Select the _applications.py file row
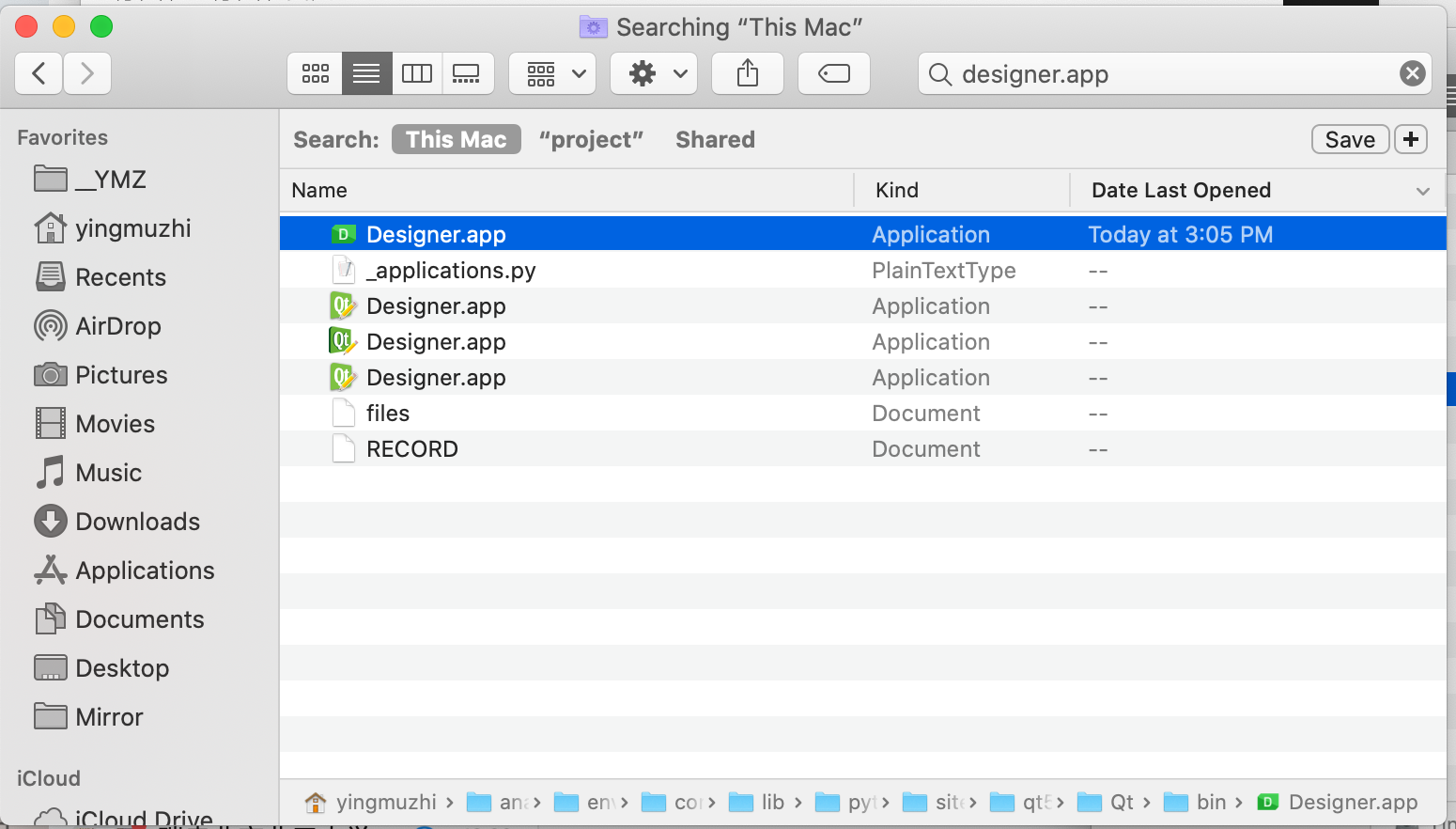The height and width of the screenshot is (829, 1456). [x=862, y=270]
